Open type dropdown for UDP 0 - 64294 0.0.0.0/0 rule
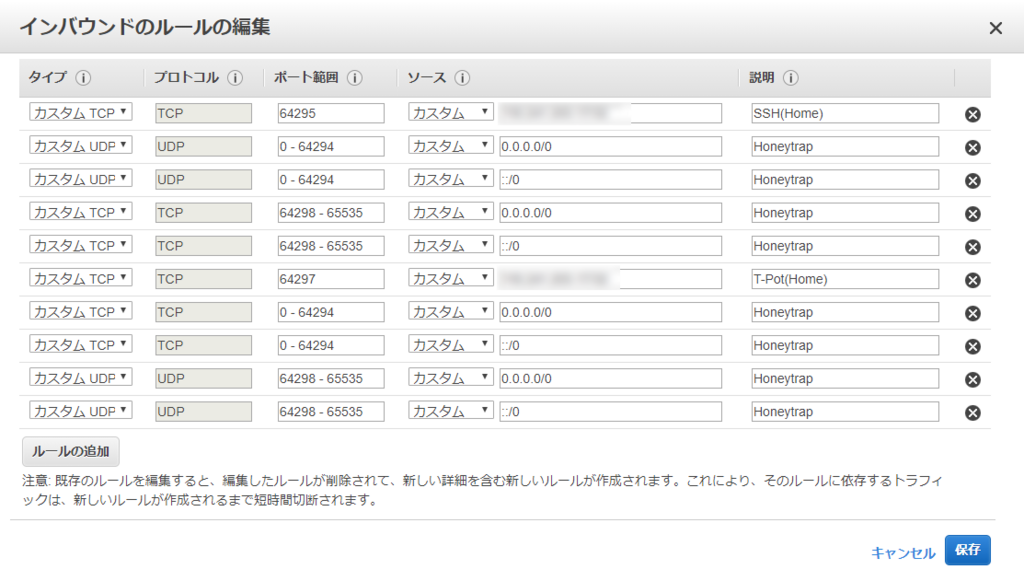The width and height of the screenshot is (1024, 581). coord(80,146)
